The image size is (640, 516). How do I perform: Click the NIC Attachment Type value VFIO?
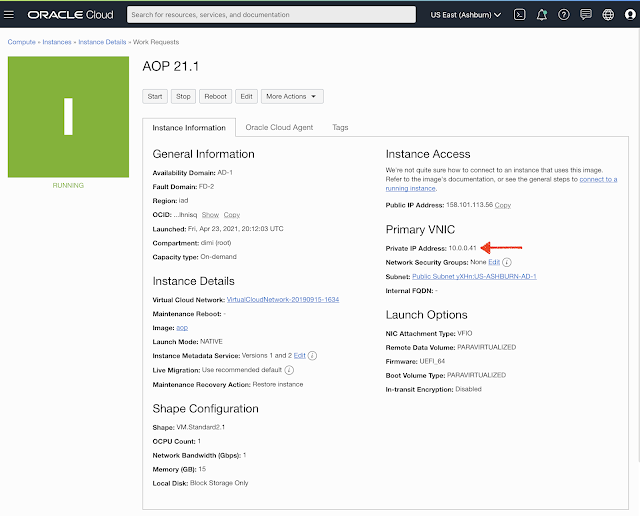(464, 334)
